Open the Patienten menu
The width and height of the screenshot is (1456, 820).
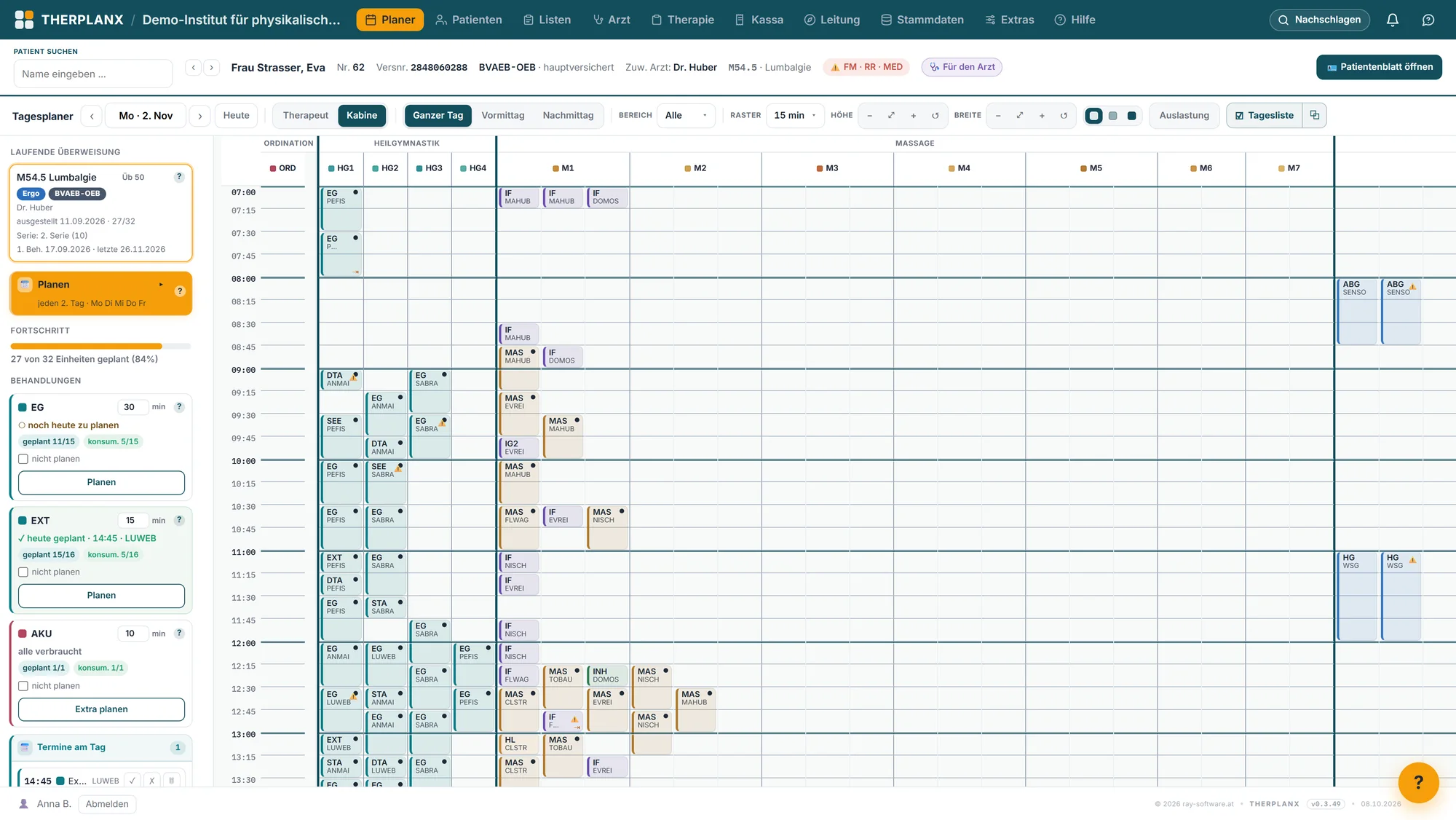(x=469, y=20)
